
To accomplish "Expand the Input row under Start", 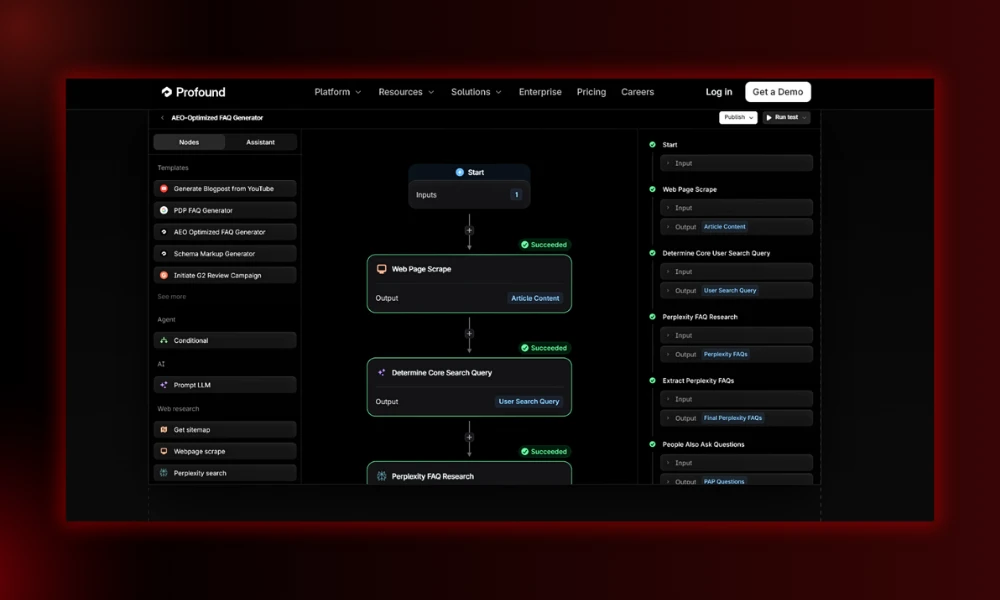I will (x=737, y=163).
